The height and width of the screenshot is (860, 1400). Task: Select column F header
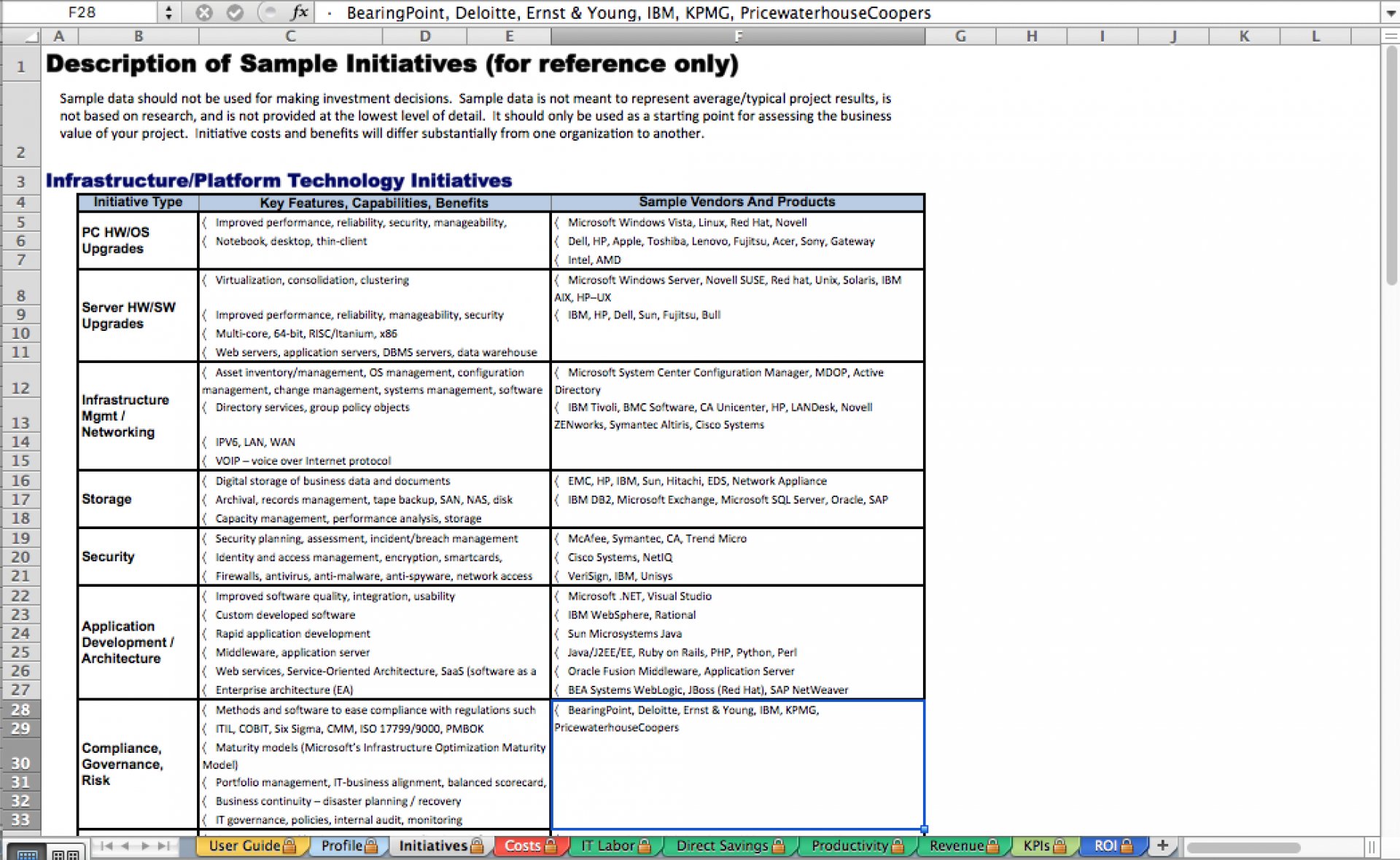click(x=738, y=36)
